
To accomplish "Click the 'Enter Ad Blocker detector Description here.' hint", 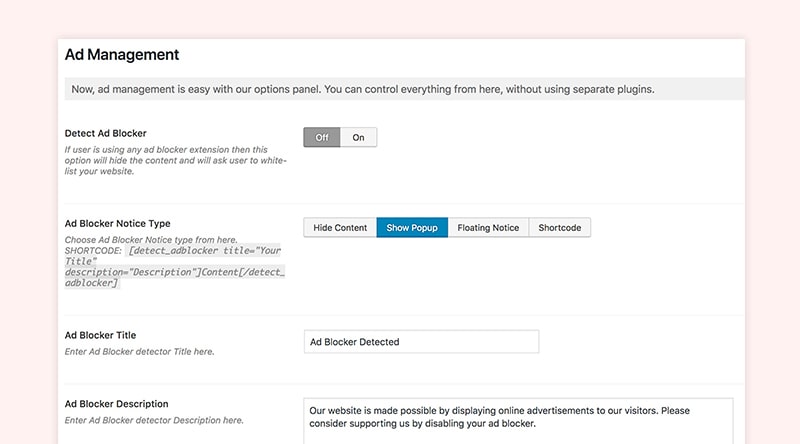I will coord(154,421).
